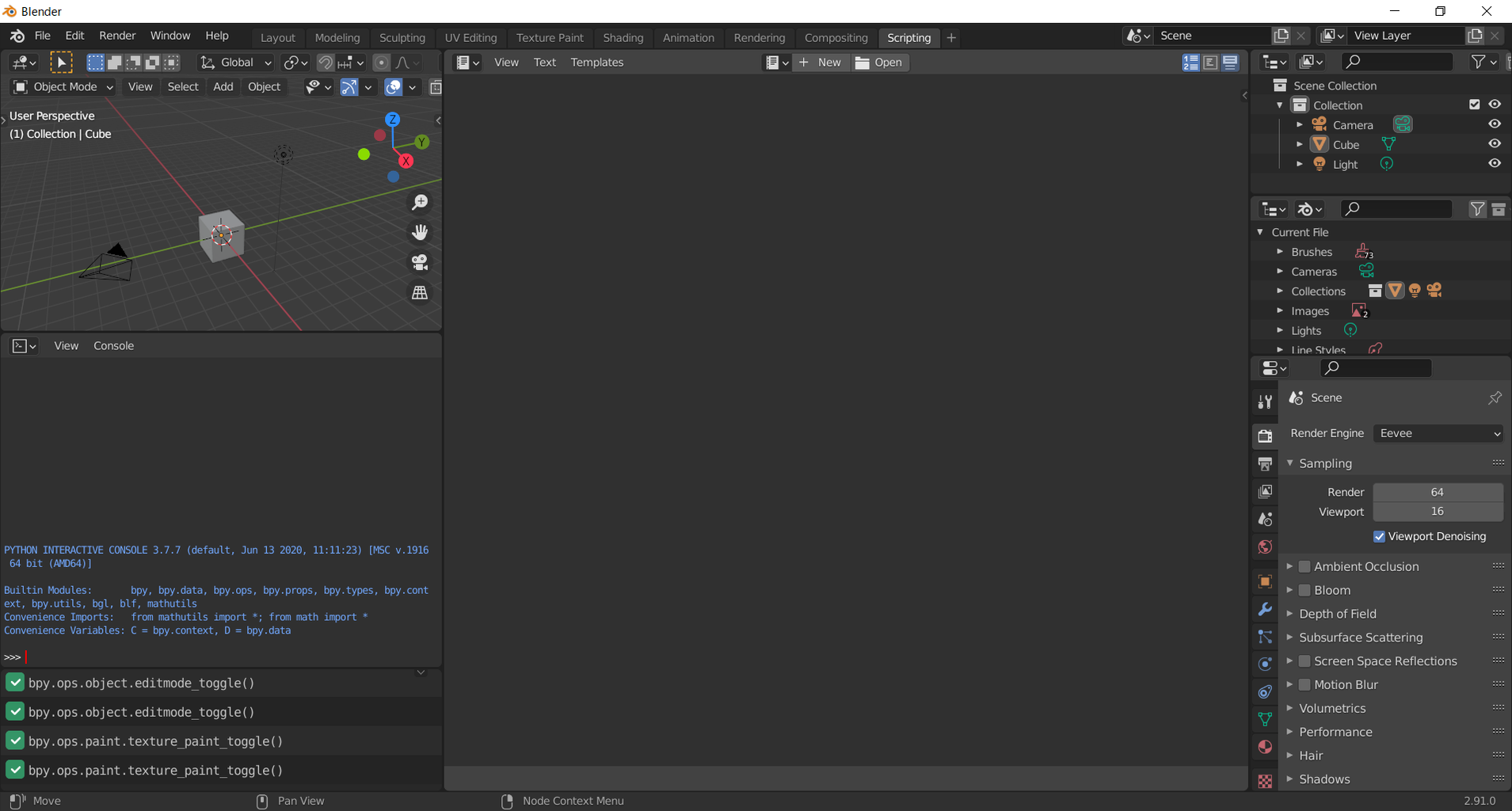Create a new text with New button
The image size is (1512, 811).
[x=821, y=63]
